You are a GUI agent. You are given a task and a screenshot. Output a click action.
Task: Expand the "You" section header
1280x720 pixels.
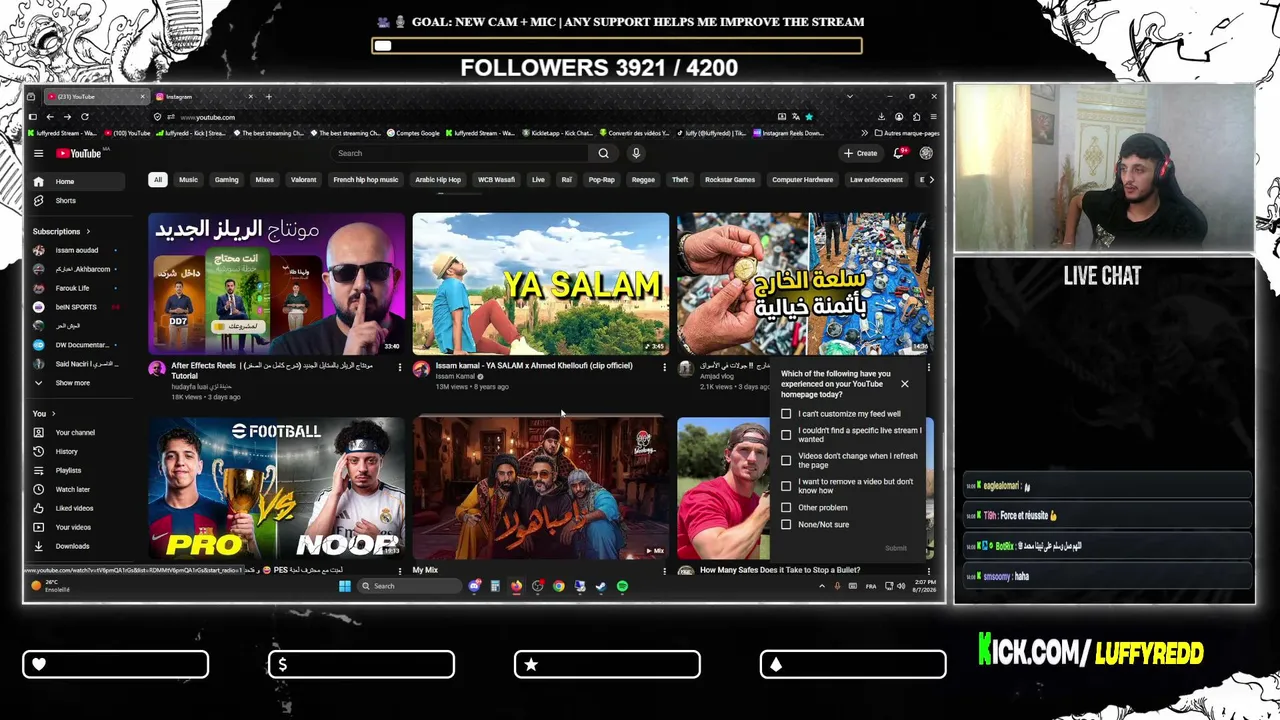point(44,413)
